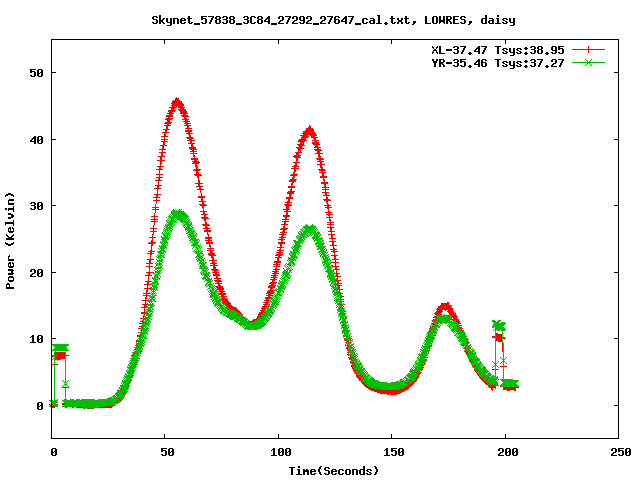The image size is (640, 480).
Task: Click the x-axis tick label '150'
Action: [x=393, y=452]
